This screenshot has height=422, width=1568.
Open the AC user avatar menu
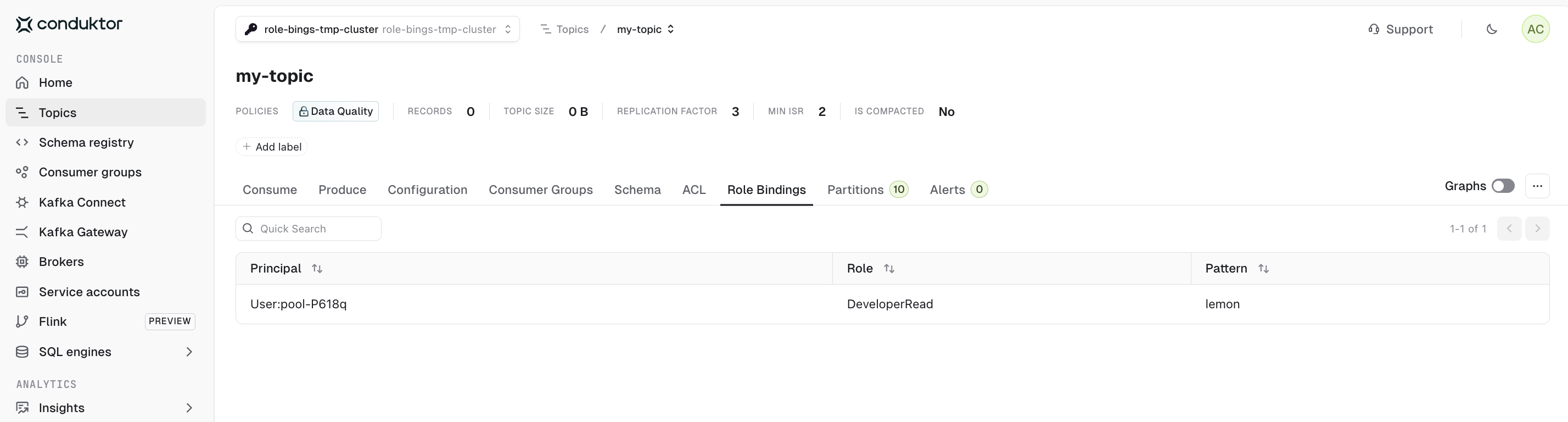1535,29
